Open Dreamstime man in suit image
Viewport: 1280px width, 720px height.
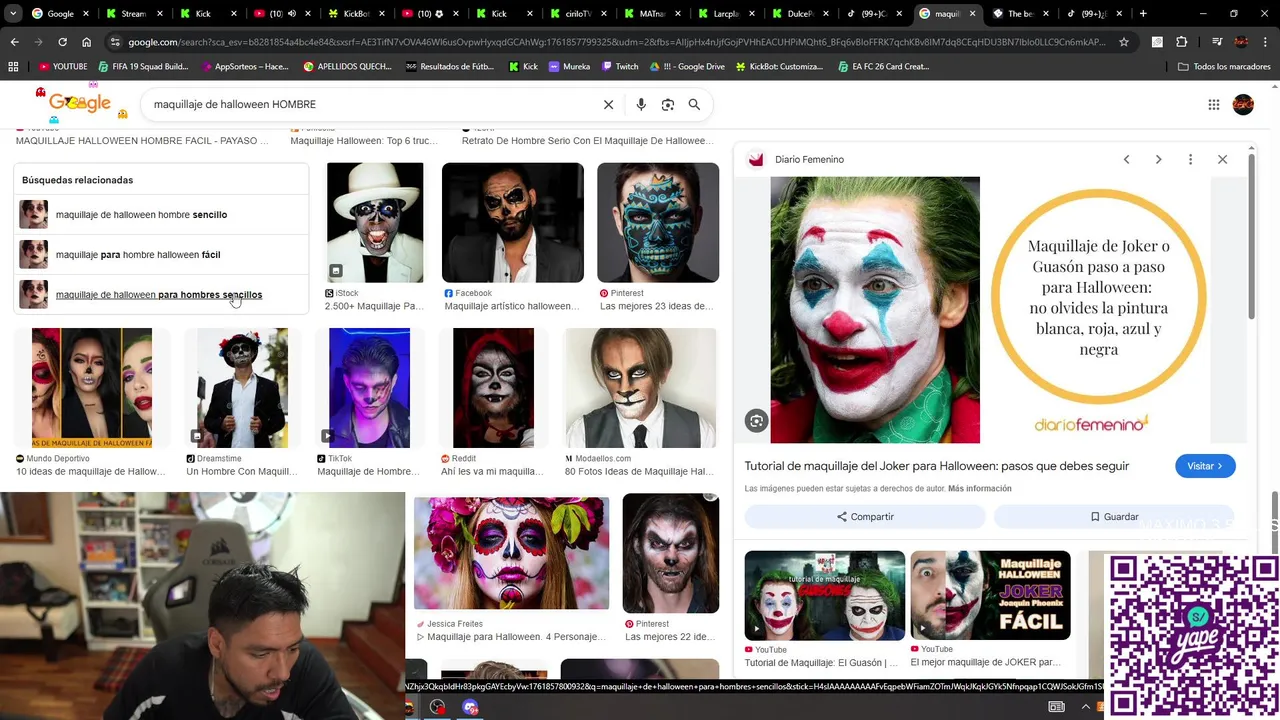click(242, 388)
